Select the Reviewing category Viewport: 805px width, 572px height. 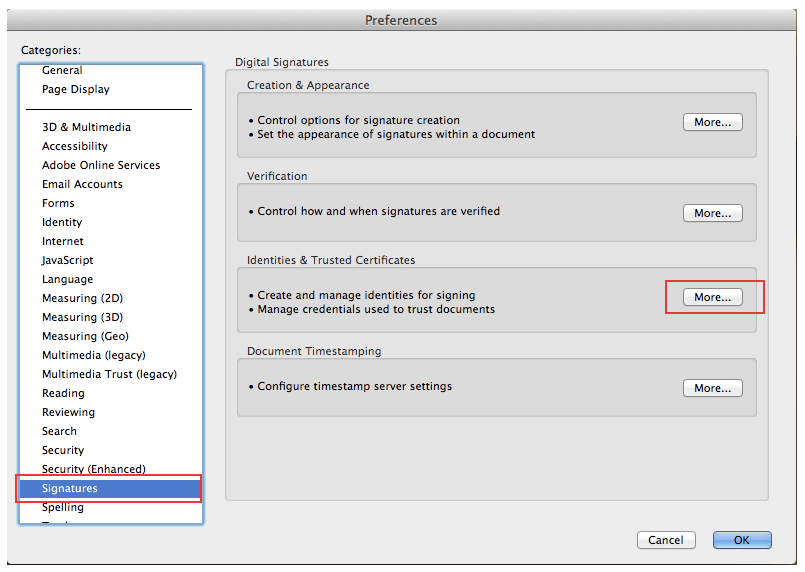click(68, 413)
